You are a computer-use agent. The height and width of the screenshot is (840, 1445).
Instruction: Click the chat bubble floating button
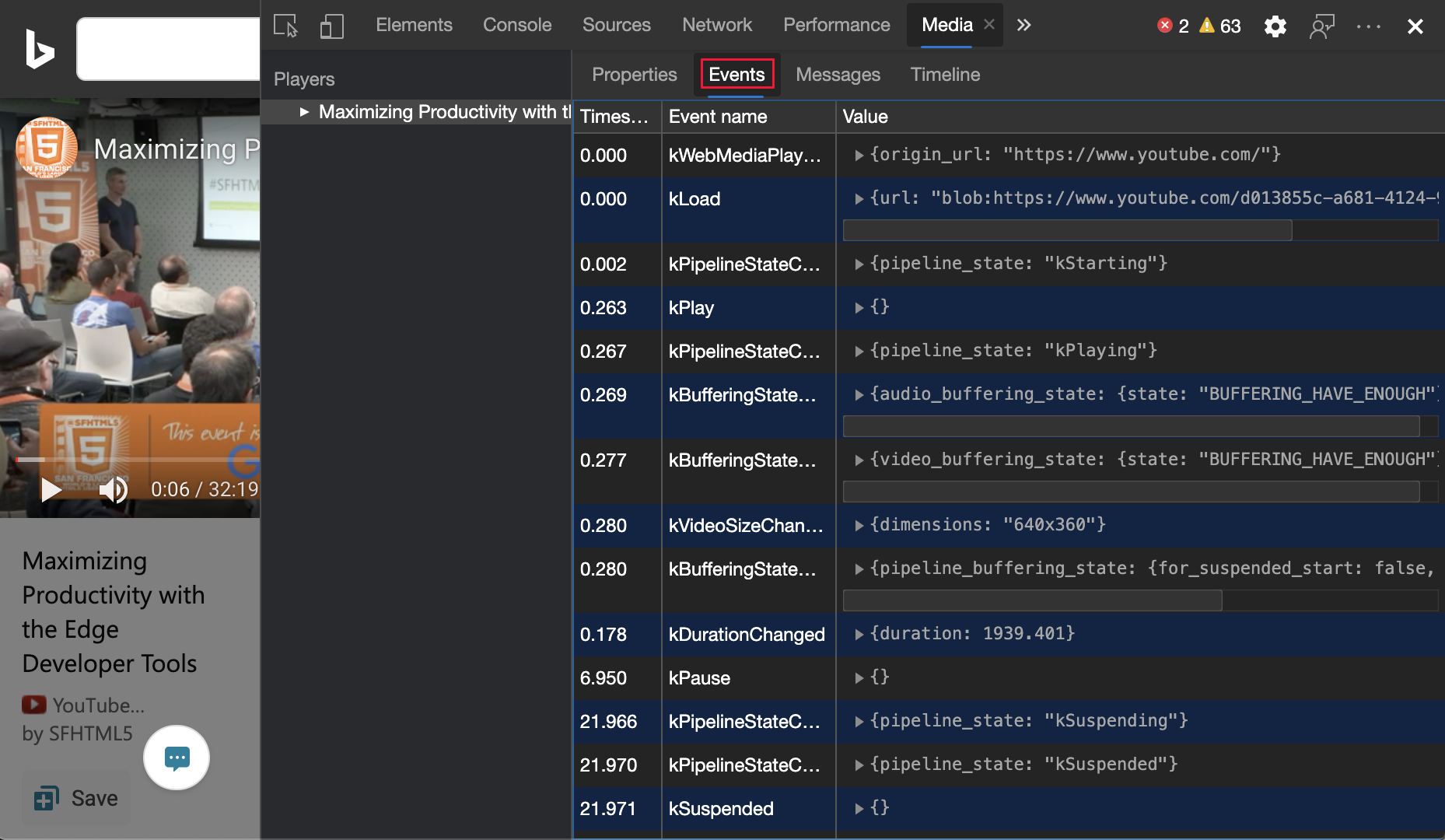click(177, 758)
